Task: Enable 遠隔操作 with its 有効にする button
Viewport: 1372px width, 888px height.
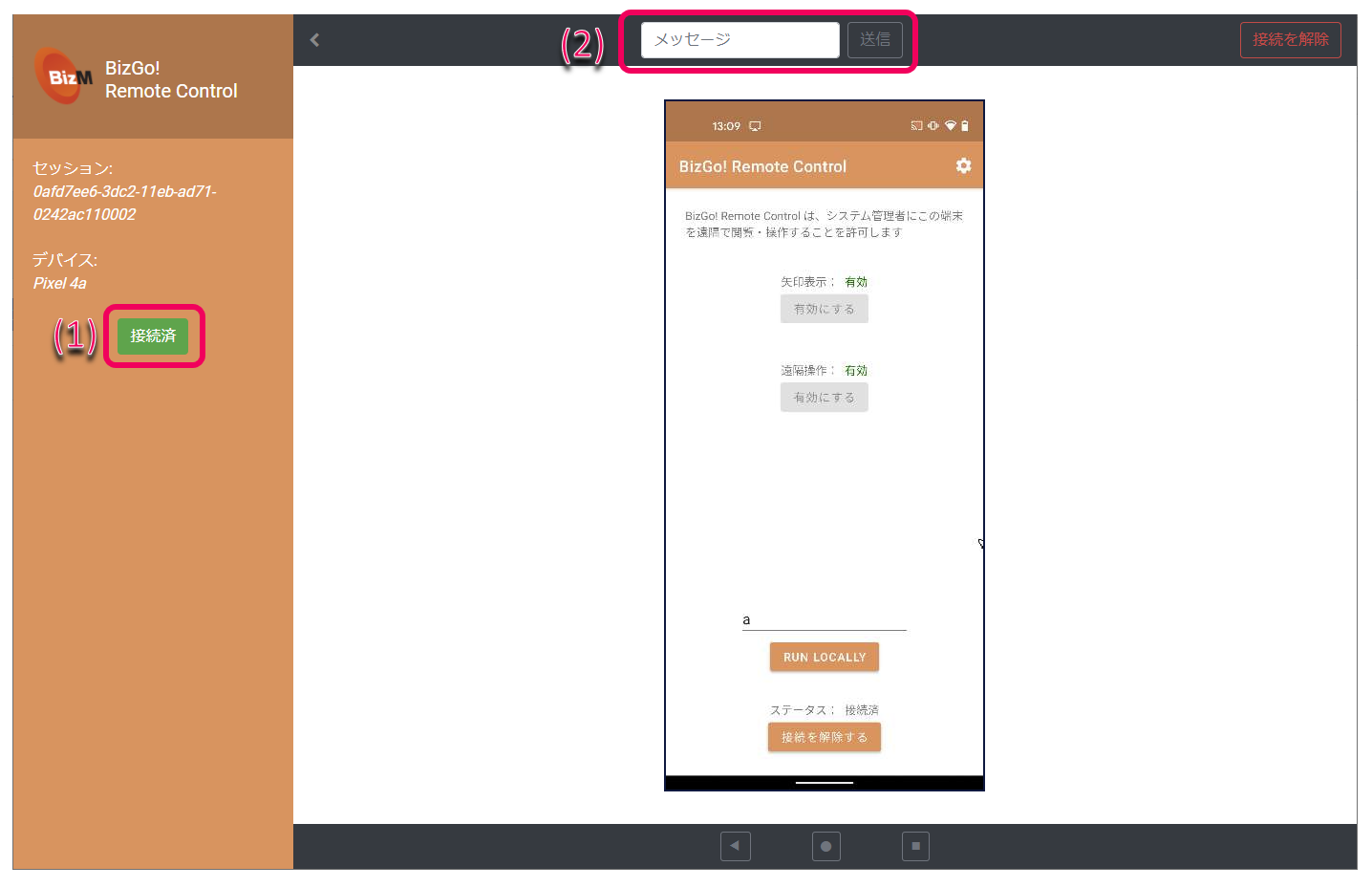Action: coord(824,398)
